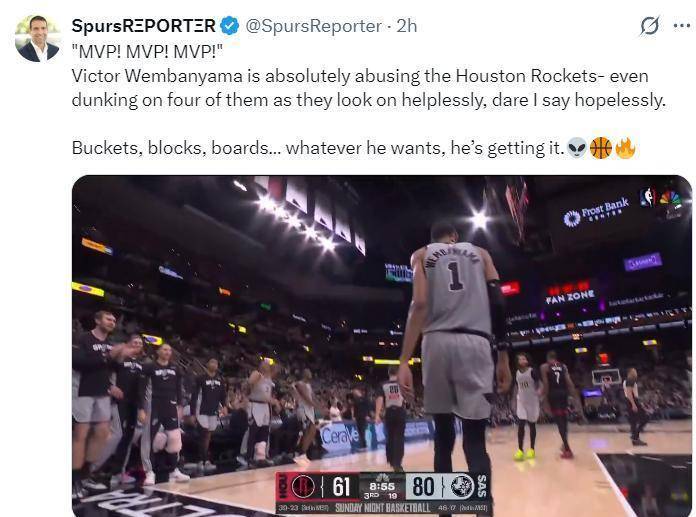Click the blue verified badge
Screen dimensions: 696x517
[229, 26]
